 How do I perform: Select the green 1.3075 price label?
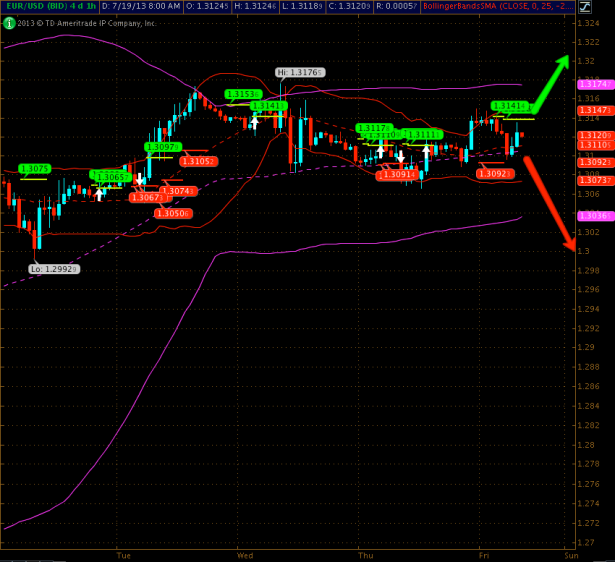(x=34, y=168)
